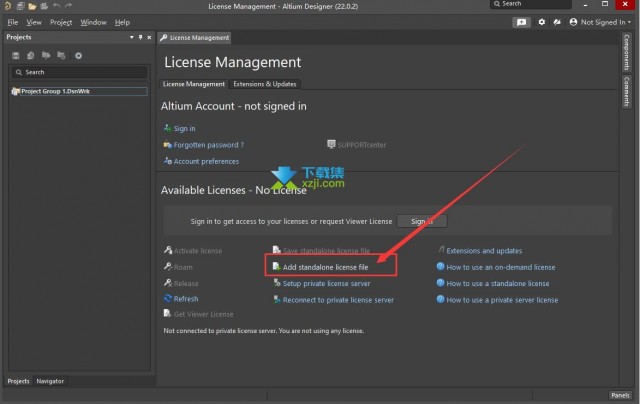Click Setup private license server
This screenshot has height=404, width=640.
coord(327,284)
